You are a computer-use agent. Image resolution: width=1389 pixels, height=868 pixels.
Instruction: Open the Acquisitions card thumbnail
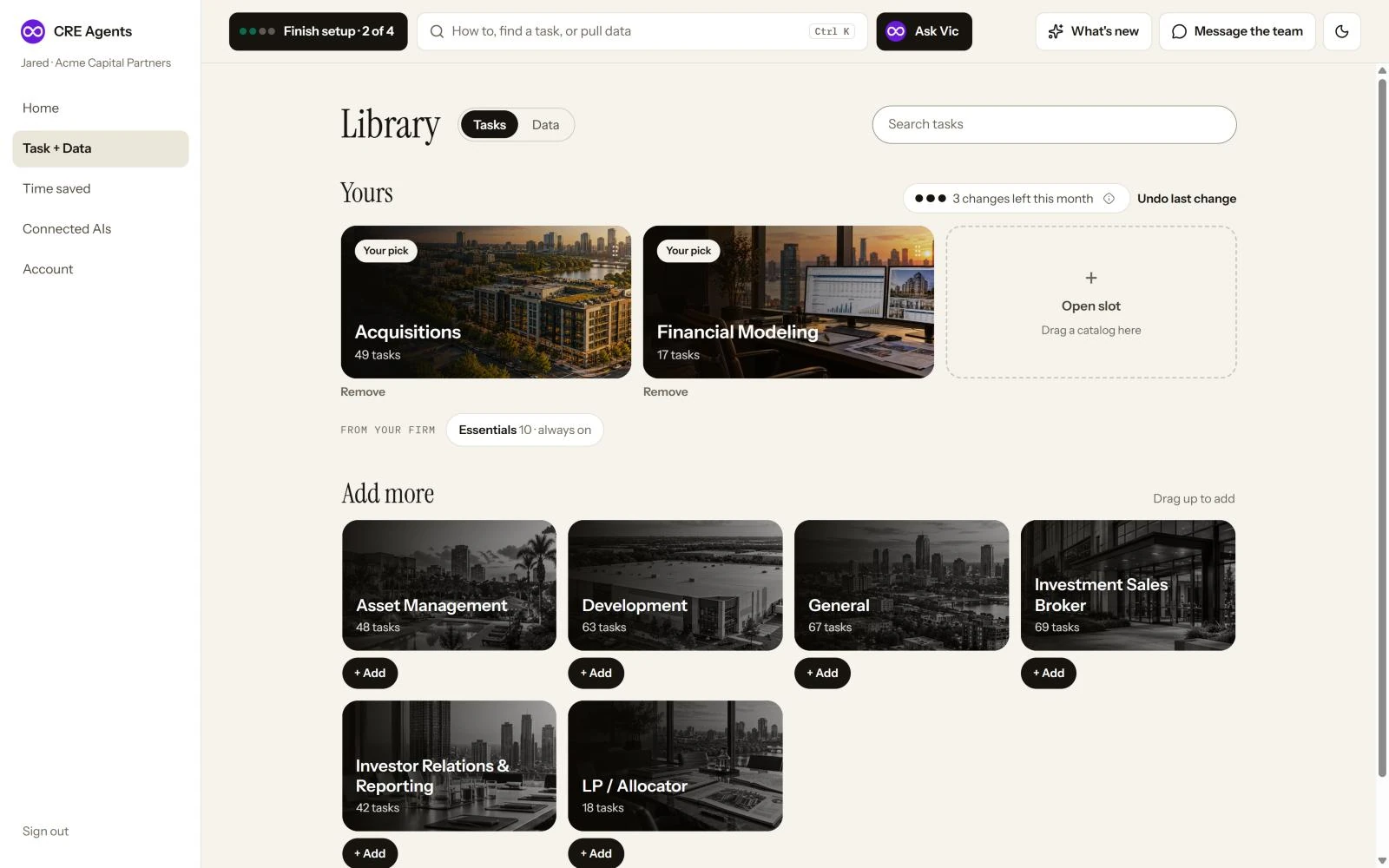tap(486, 302)
